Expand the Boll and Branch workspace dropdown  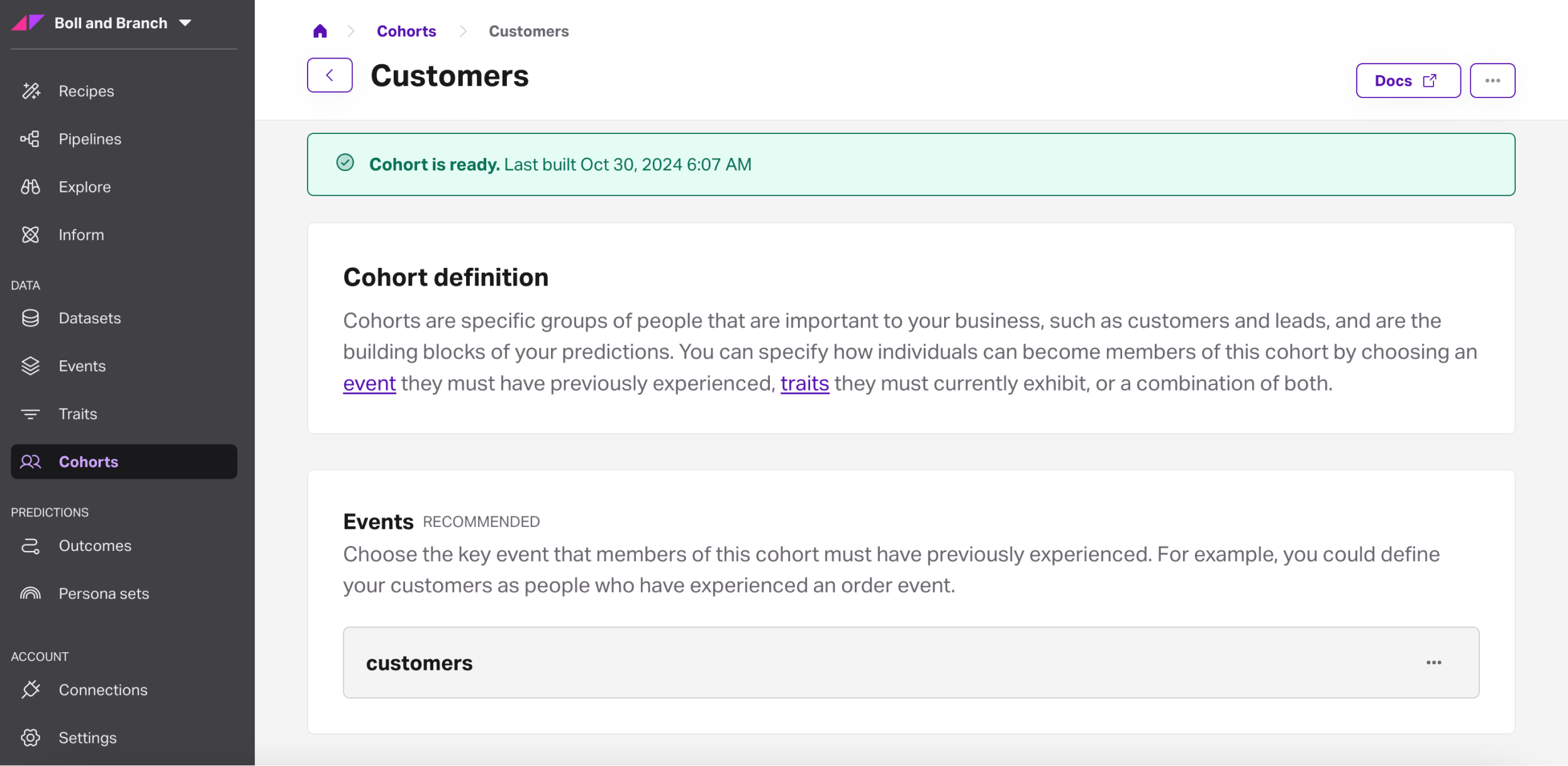185,23
